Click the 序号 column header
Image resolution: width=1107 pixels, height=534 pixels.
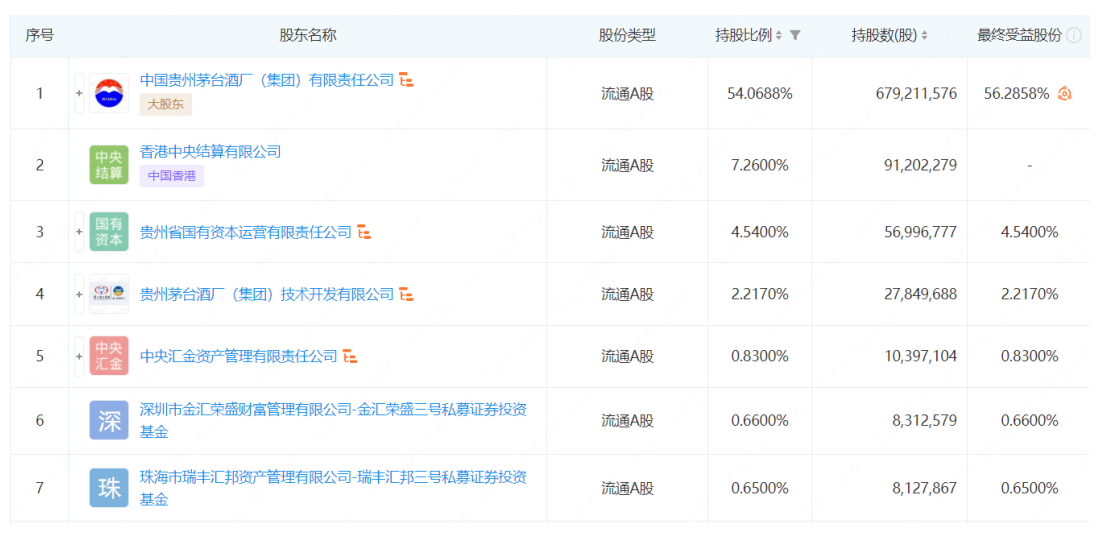(x=40, y=35)
